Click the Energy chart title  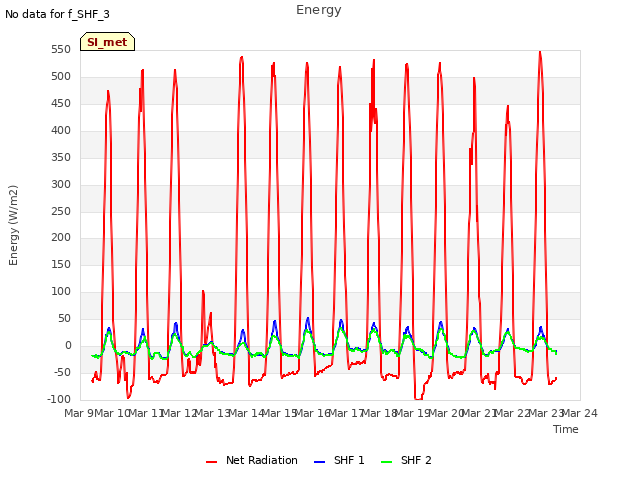tap(319, 10)
